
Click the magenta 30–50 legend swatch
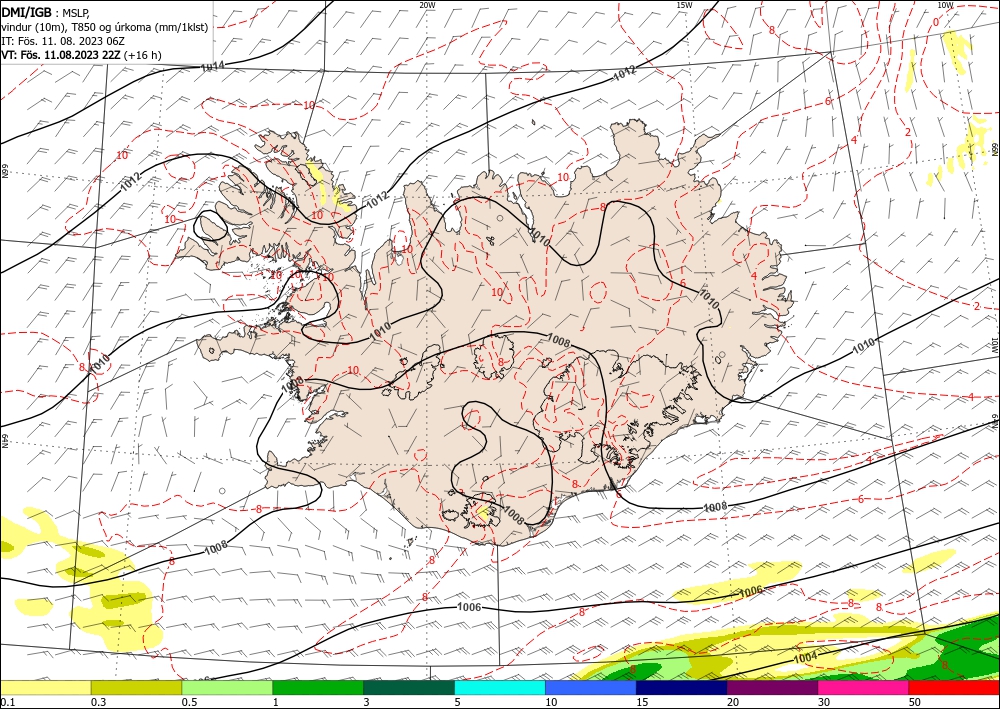(x=864, y=687)
